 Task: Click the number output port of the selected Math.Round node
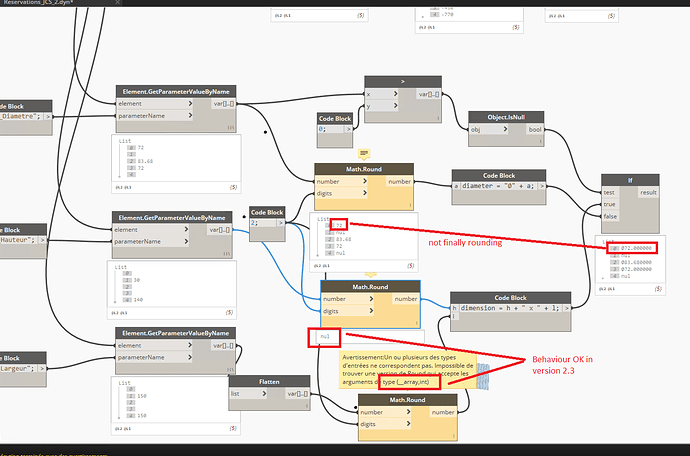[x=405, y=299]
